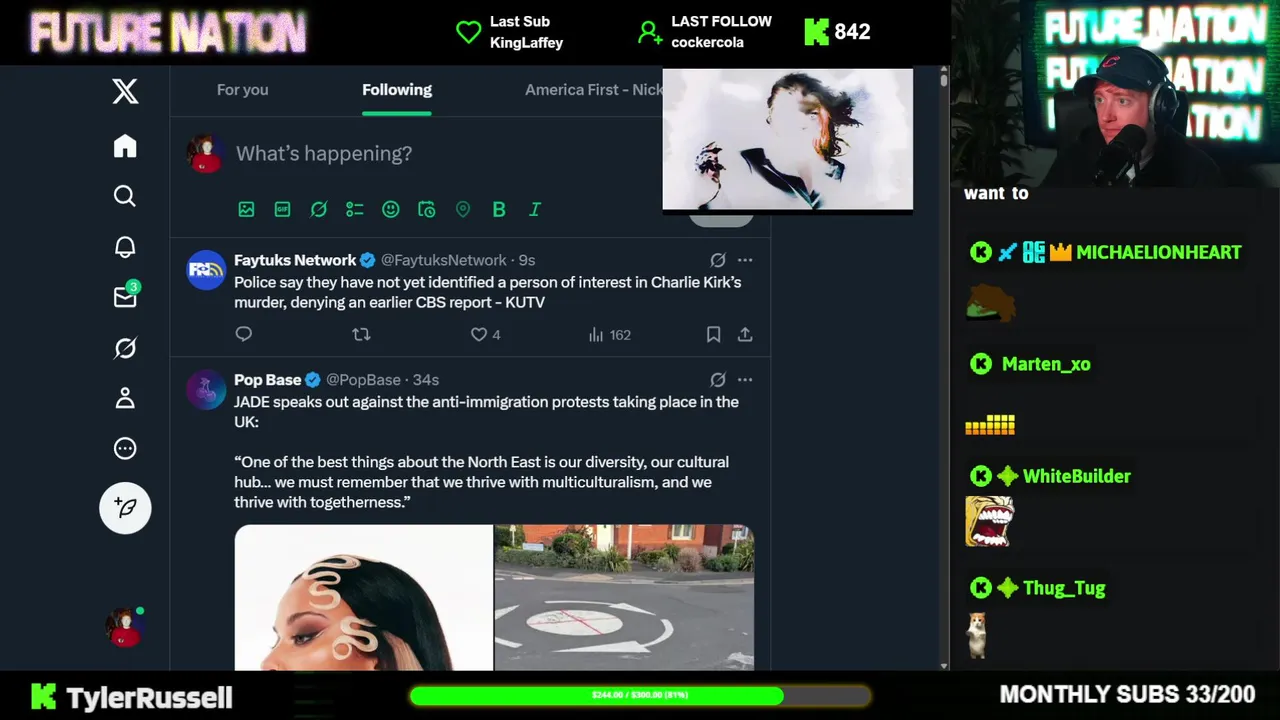Add media image icon to post
1280x720 pixels.
[246, 209]
